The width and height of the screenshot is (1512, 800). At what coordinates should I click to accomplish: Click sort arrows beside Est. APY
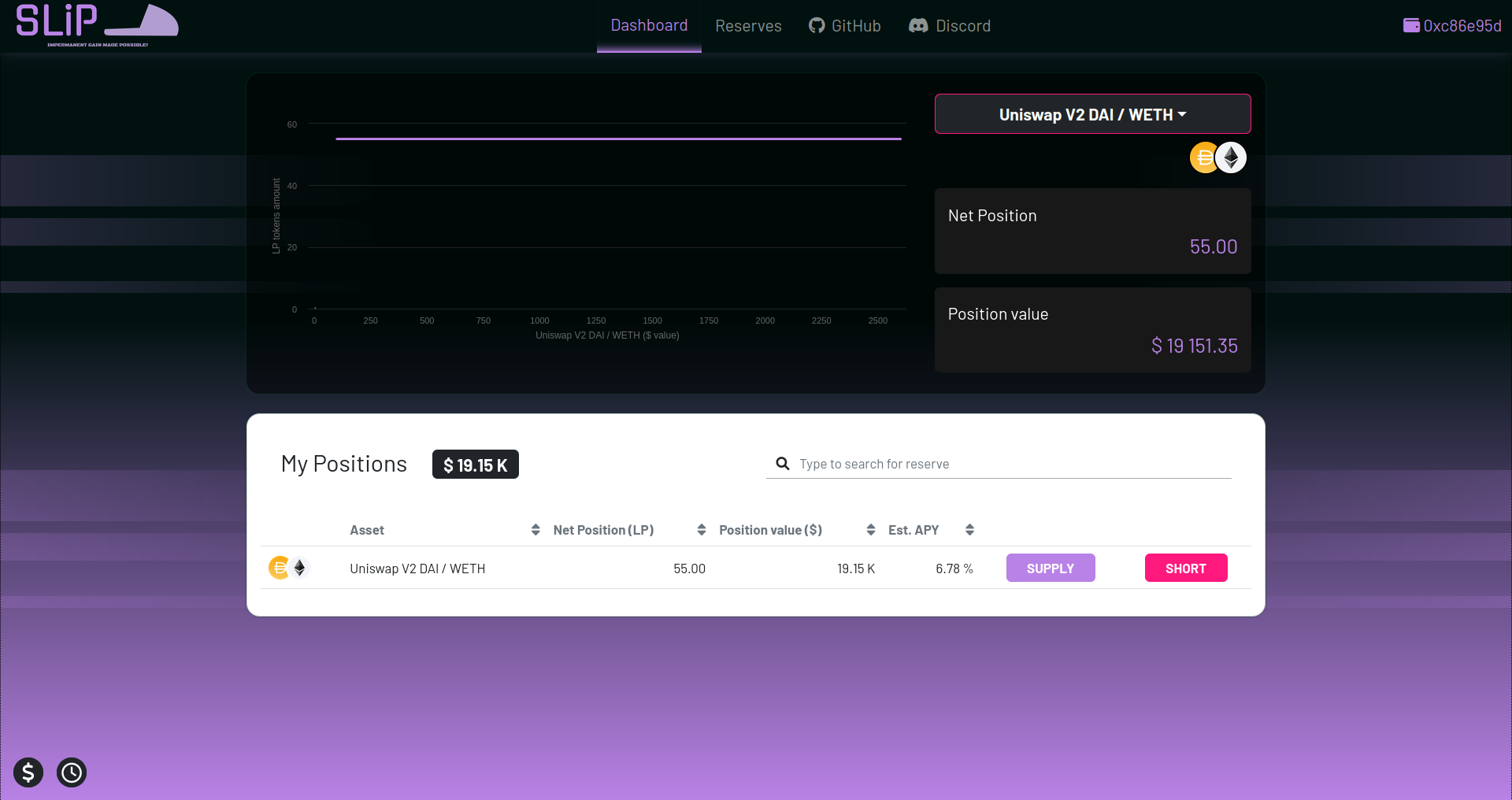pos(970,530)
